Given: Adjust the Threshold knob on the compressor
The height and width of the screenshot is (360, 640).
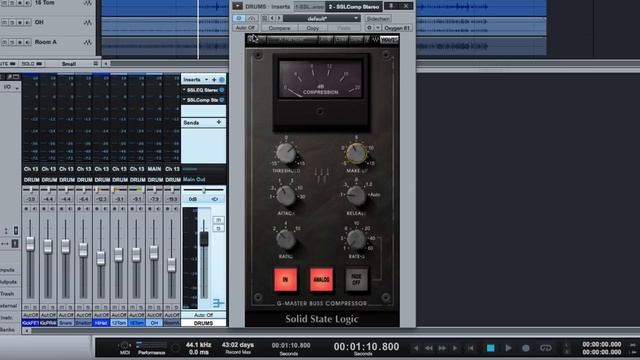Looking at the screenshot, I should point(286,153).
